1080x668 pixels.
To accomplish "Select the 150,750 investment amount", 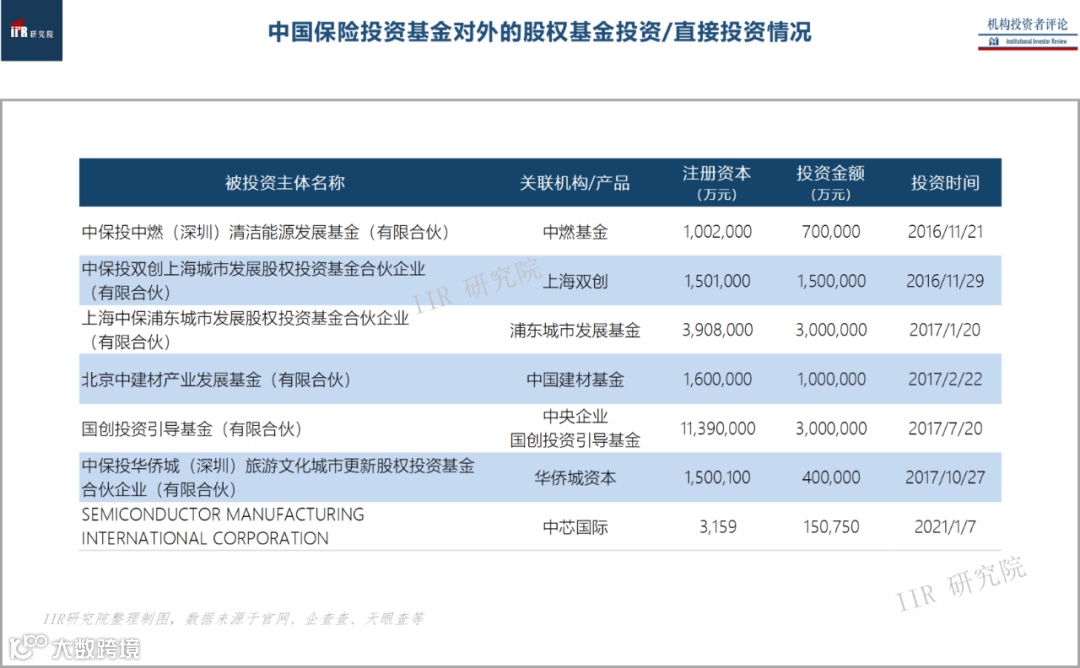I will (x=831, y=527).
